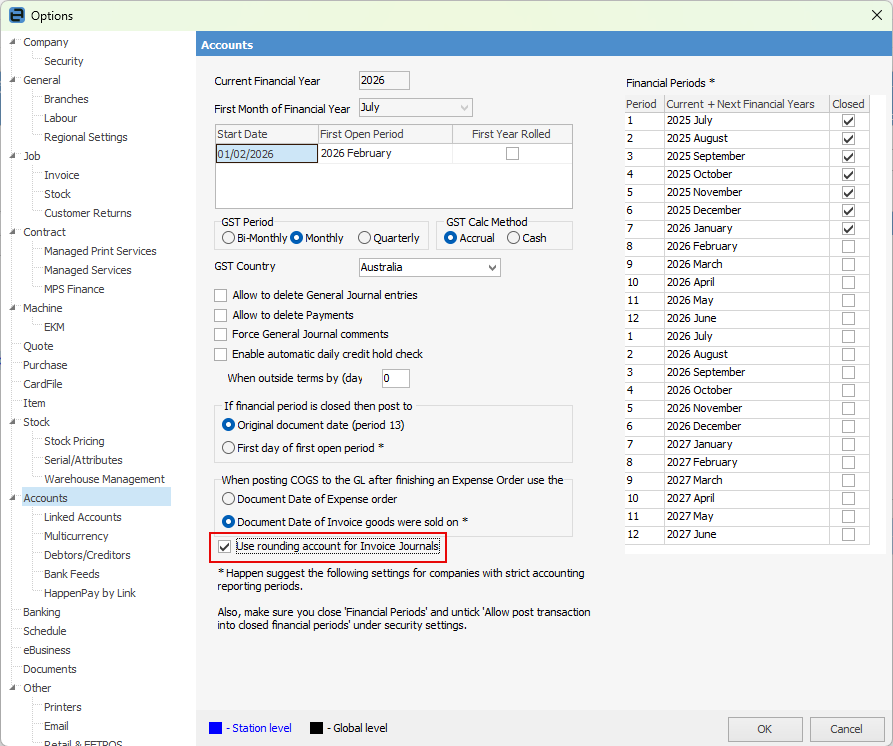The image size is (893, 746).
Task: Collapse the Contract tree node
Action: pos(13,232)
